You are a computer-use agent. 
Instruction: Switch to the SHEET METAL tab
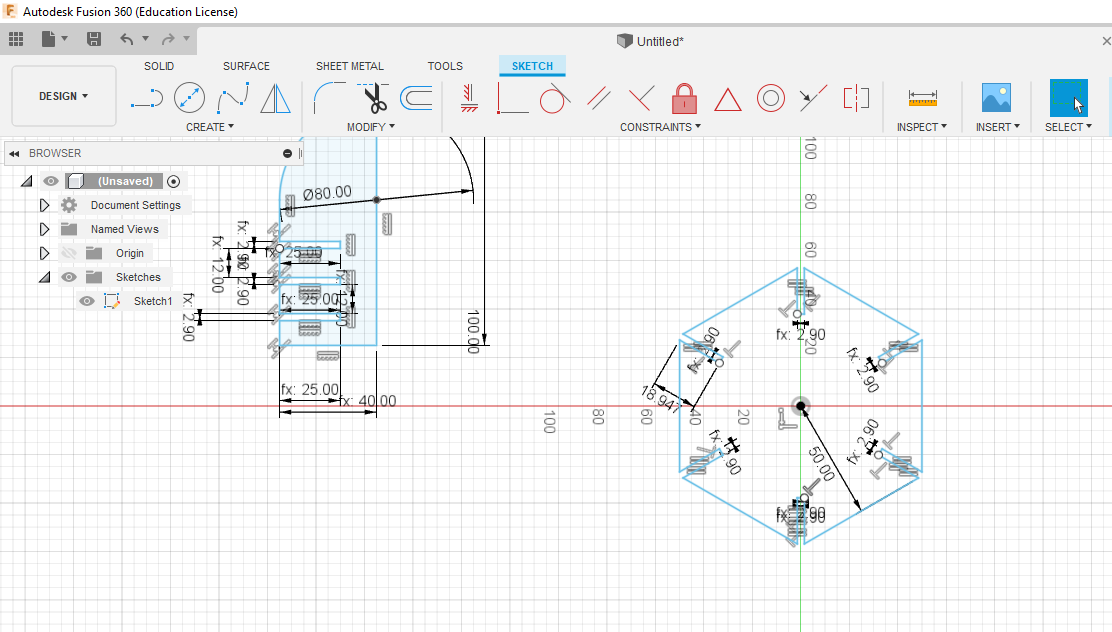(x=350, y=66)
